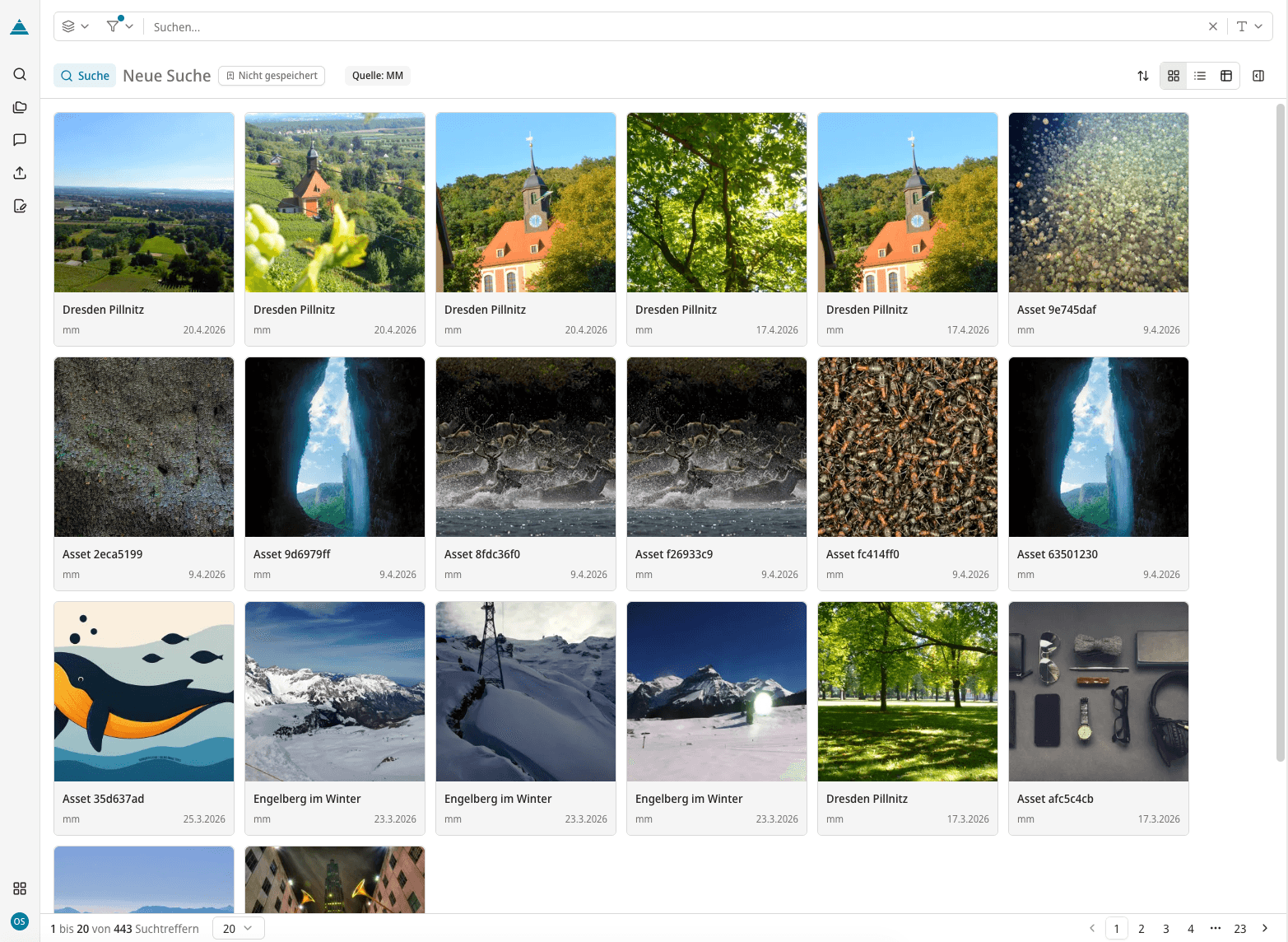This screenshot has width=1288, height=942.
Task: Open the Asset 2eca5199 thumbnail
Action: coord(144,447)
